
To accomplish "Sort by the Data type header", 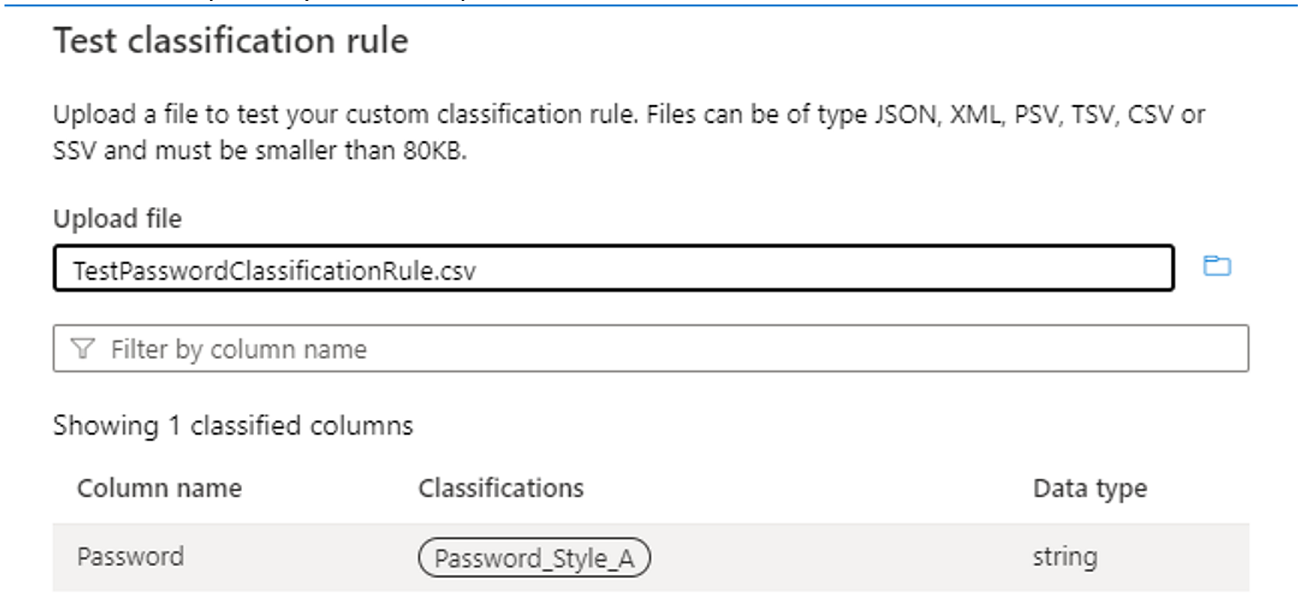I will [1090, 489].
